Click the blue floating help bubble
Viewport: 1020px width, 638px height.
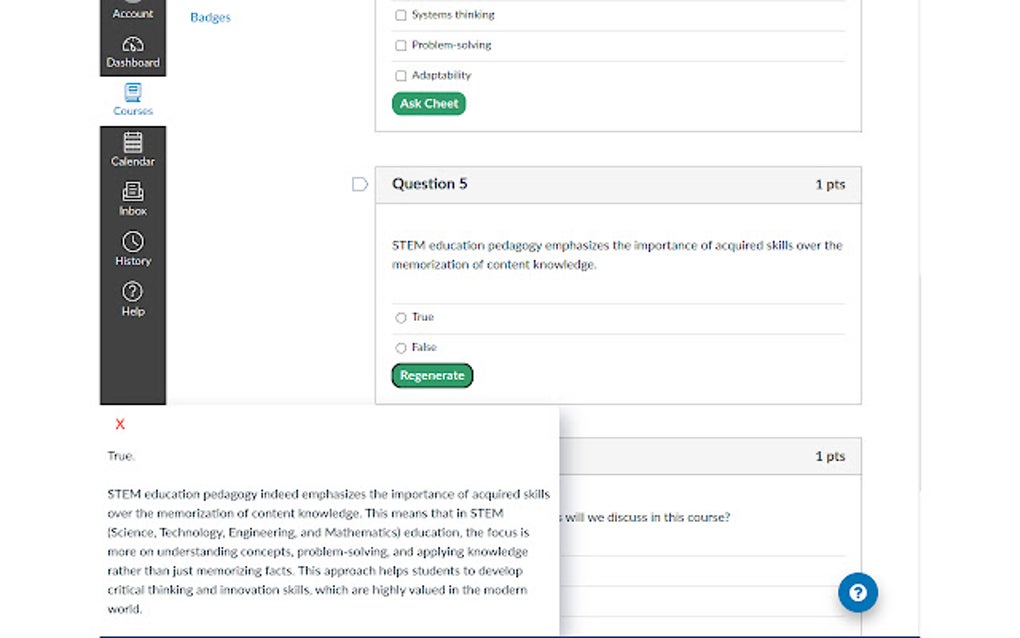(x=857, y=592)
